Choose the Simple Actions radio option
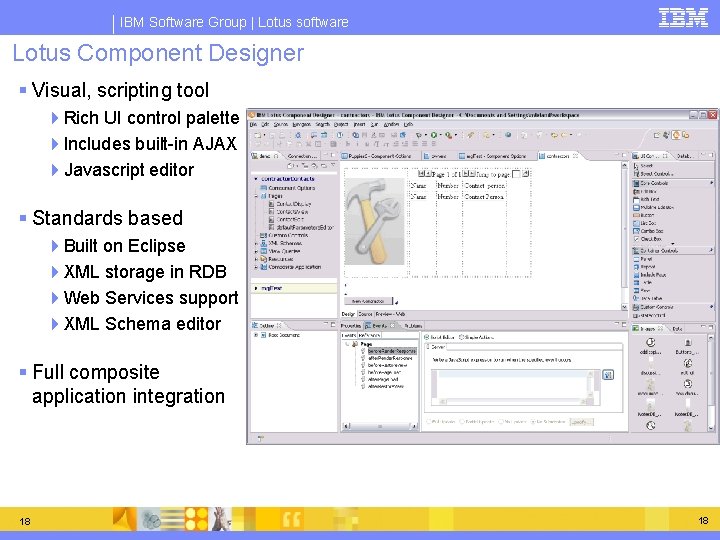The width and height of the screenshot is (720, 540). pyautogui.click(x=476, y=337)
